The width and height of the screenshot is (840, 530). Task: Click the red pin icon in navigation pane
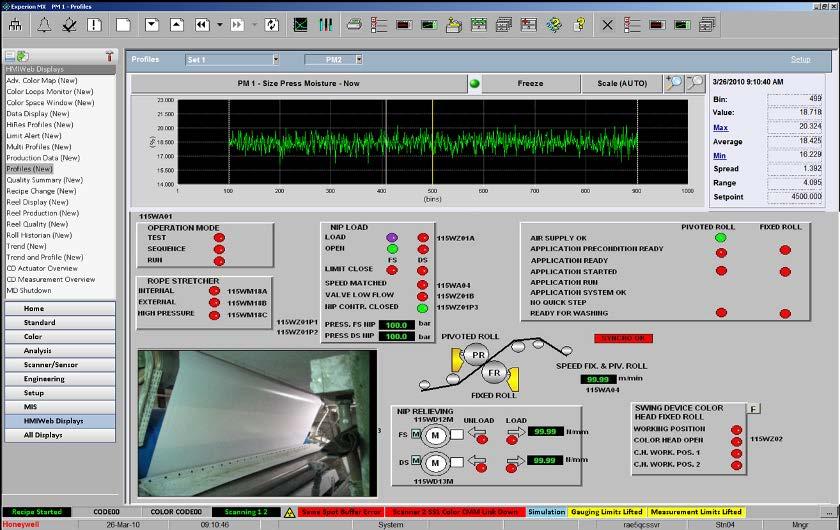click(109, 56)
